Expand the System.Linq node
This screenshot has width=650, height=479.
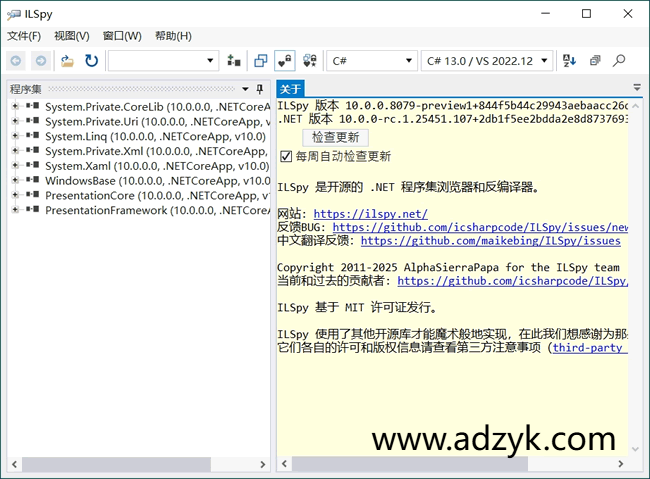(x=15, y=136)
